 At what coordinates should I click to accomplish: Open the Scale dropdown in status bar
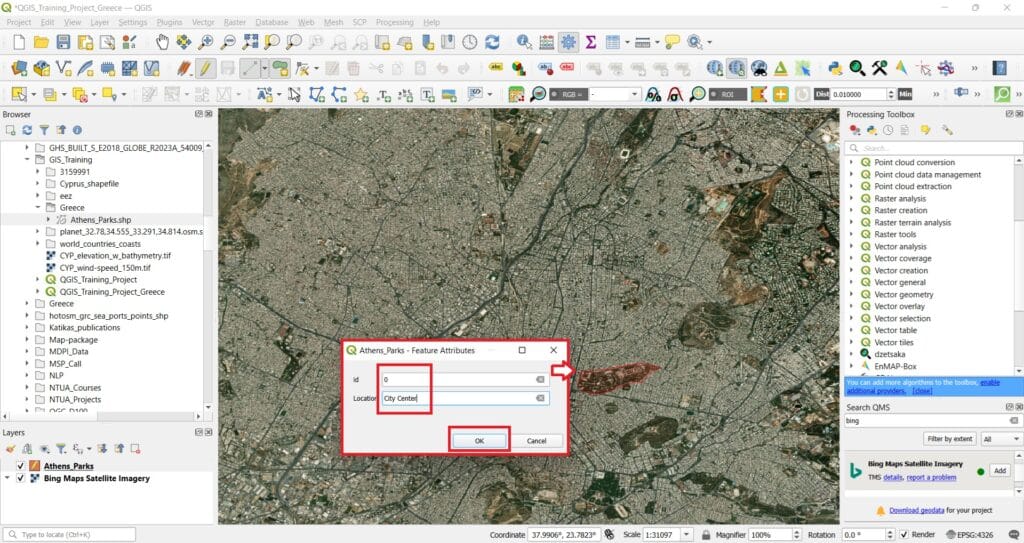click(x=686, y=535)
